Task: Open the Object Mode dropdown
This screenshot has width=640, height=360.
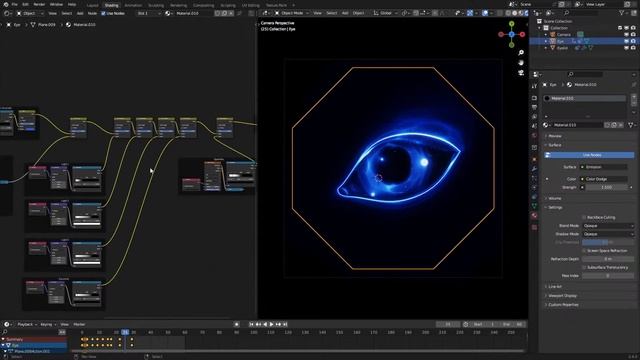Action: click(x=291, y=13)
